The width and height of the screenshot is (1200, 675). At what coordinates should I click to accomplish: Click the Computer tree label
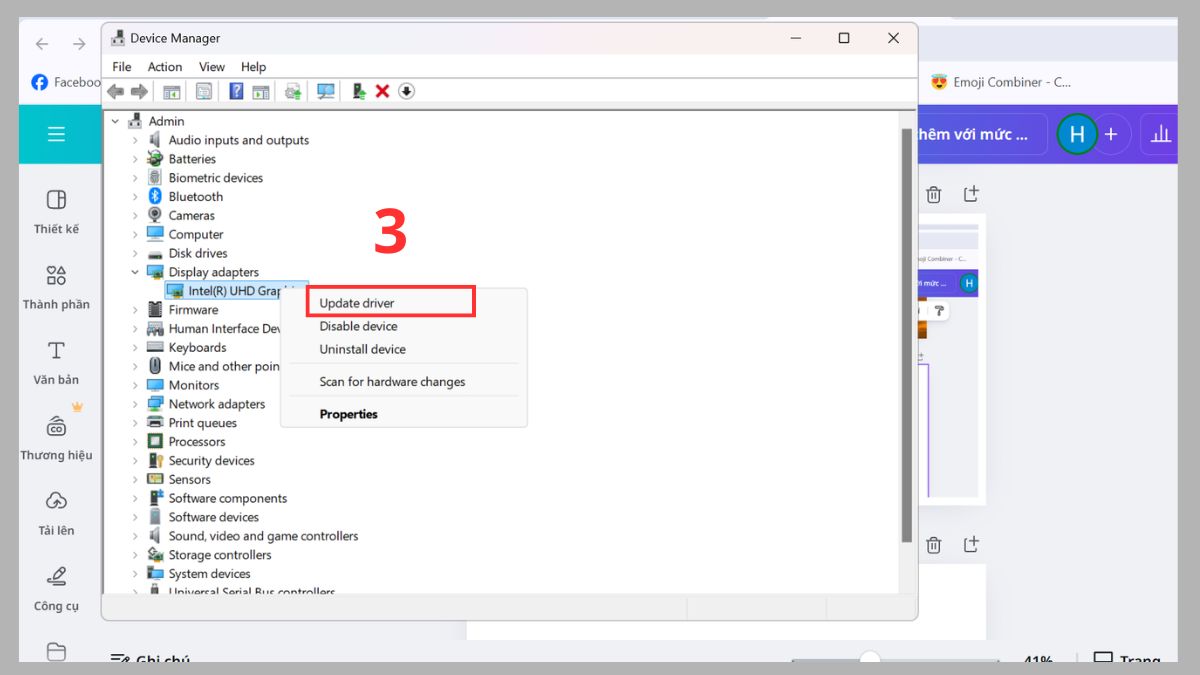tap(196, 234)
